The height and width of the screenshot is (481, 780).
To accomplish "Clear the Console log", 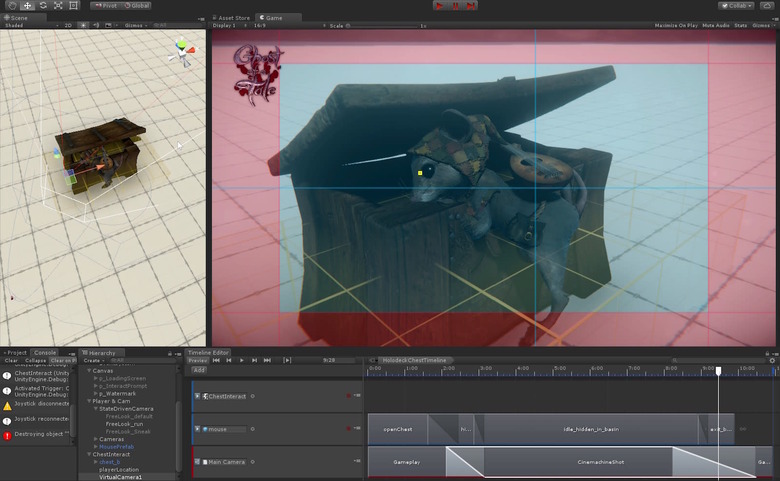I will pos(11,361).
